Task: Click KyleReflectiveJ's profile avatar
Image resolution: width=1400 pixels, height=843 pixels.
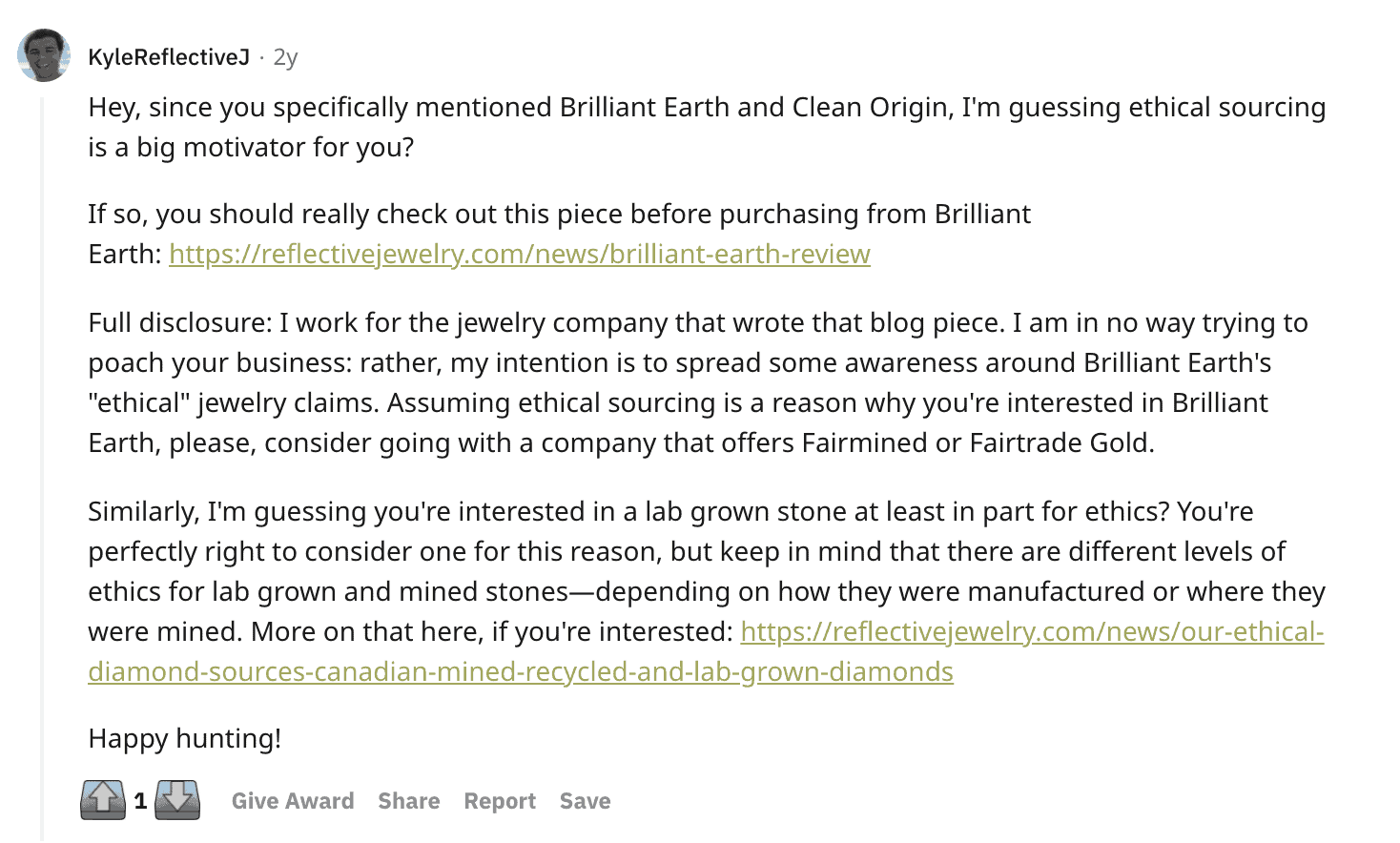Action: [44, 54]
